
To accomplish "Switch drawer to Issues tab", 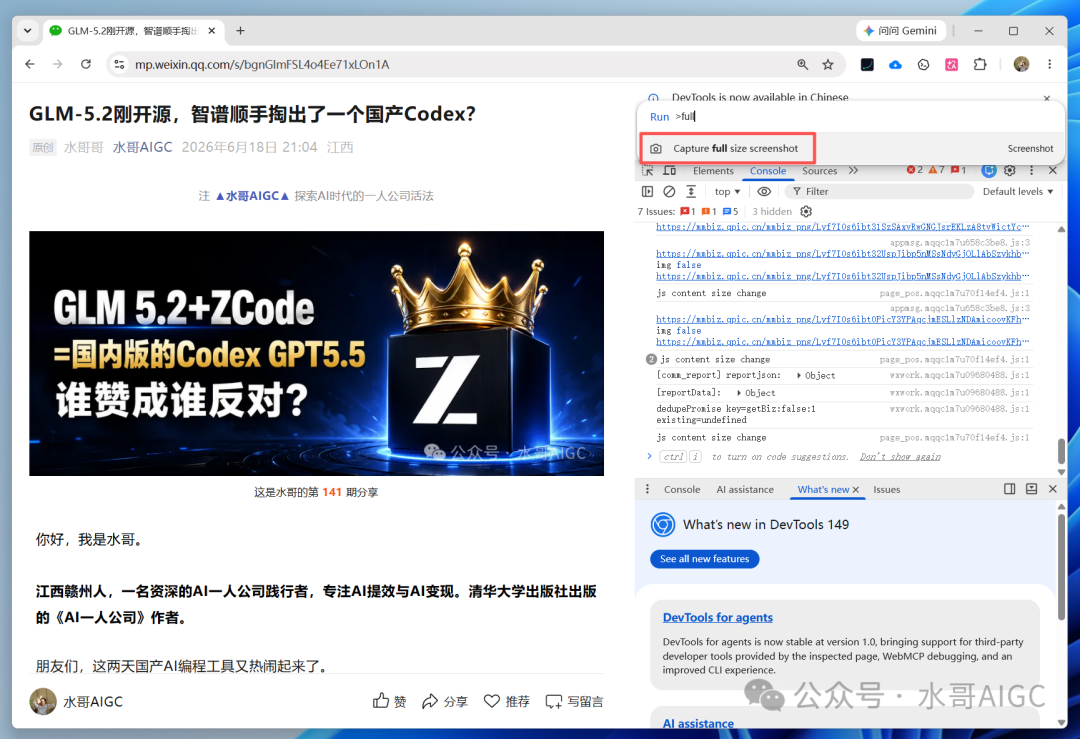I will tap(886, 490).
